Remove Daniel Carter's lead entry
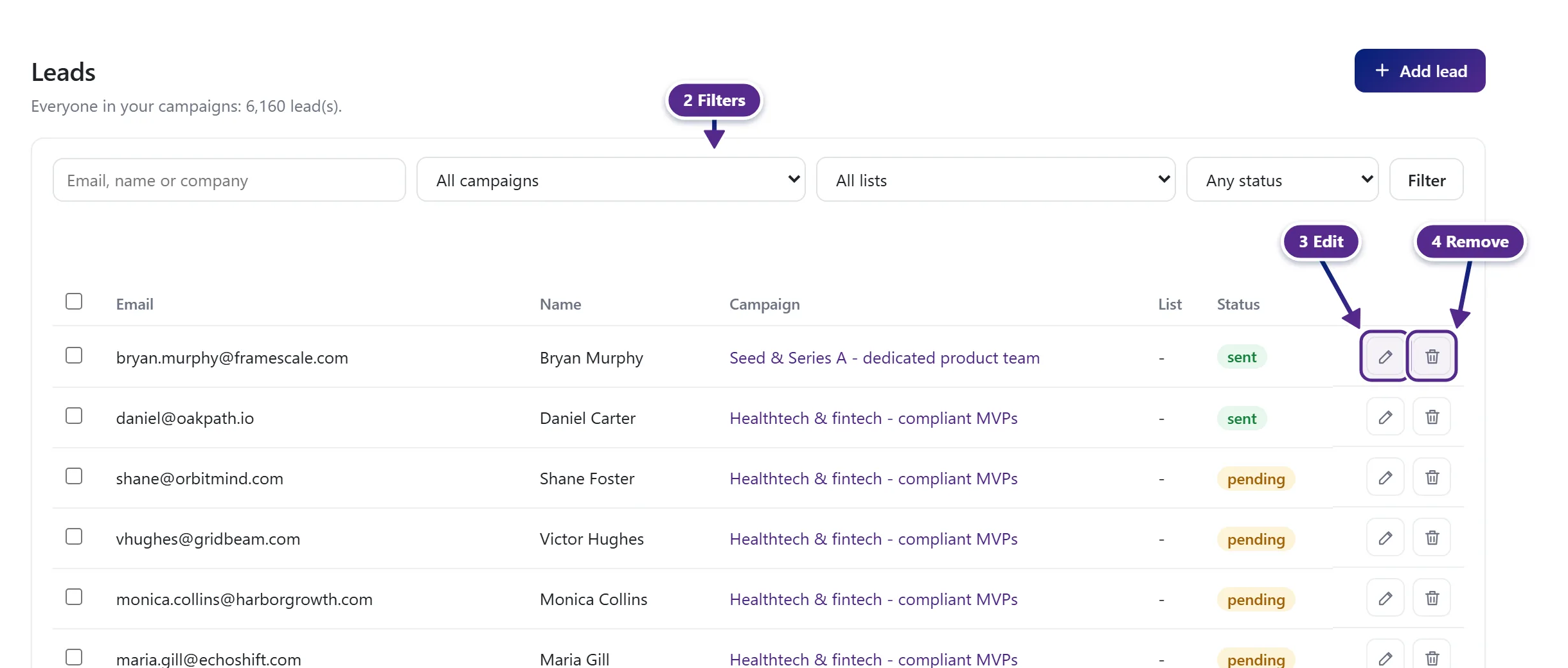This screenshot has height=668, width=1568. [x=1432, y=417]
